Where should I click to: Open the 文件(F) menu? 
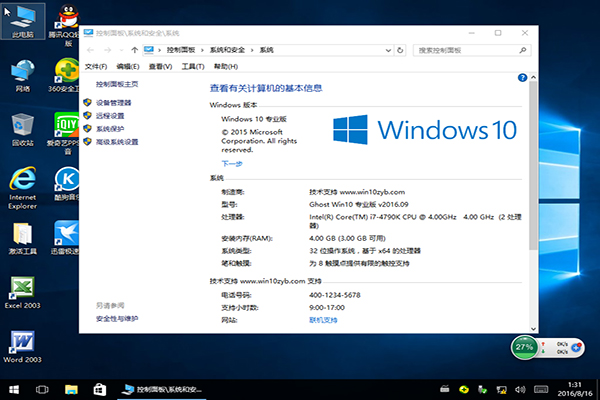96,66
